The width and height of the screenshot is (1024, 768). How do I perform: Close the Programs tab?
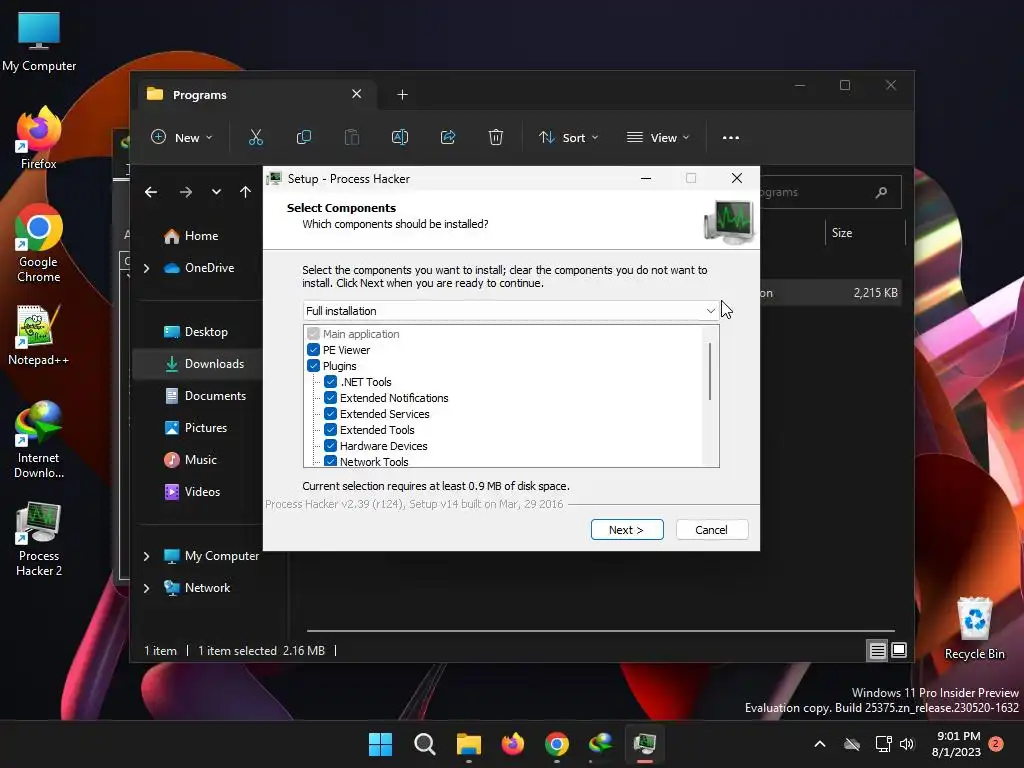(x=357, y=94)
